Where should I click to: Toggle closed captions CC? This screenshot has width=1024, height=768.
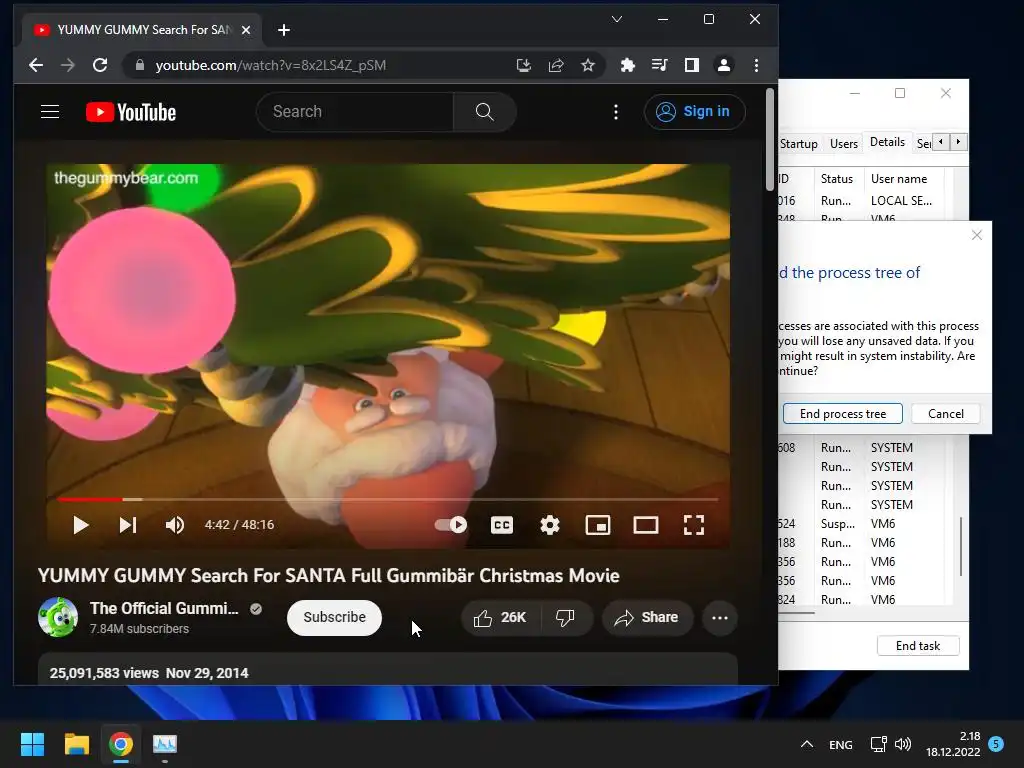pos(502,525)
